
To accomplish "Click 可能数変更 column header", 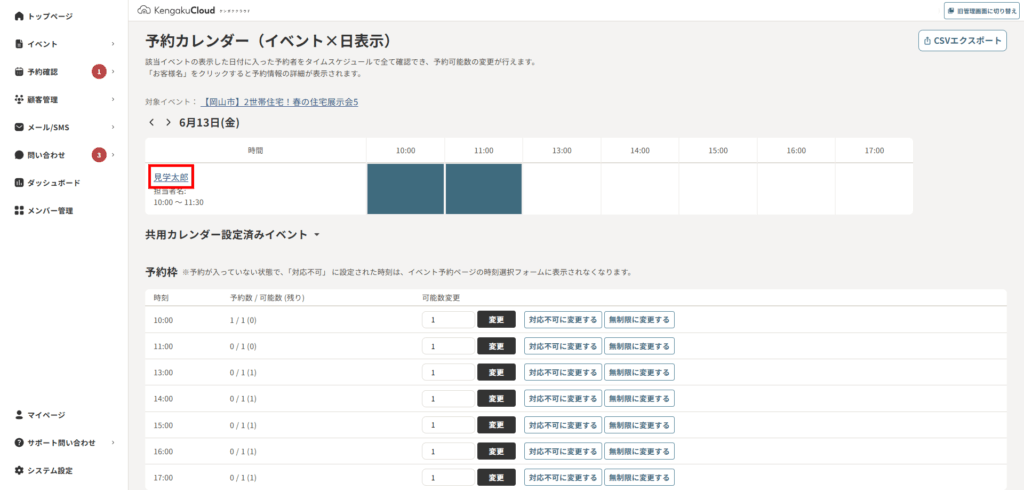I will [441, 297].
